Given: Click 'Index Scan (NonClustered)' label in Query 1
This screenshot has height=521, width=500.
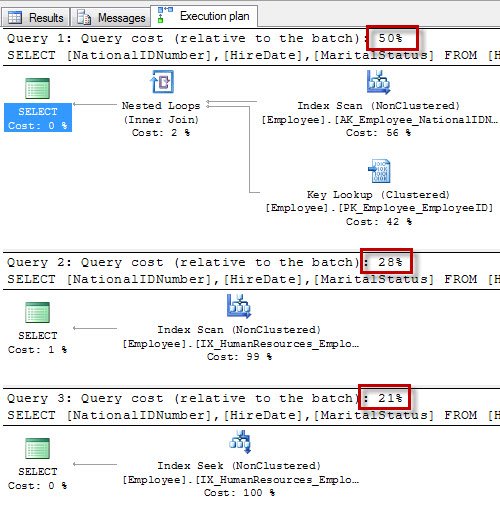Looking at the screenshot, I should [x=378, y=106].
